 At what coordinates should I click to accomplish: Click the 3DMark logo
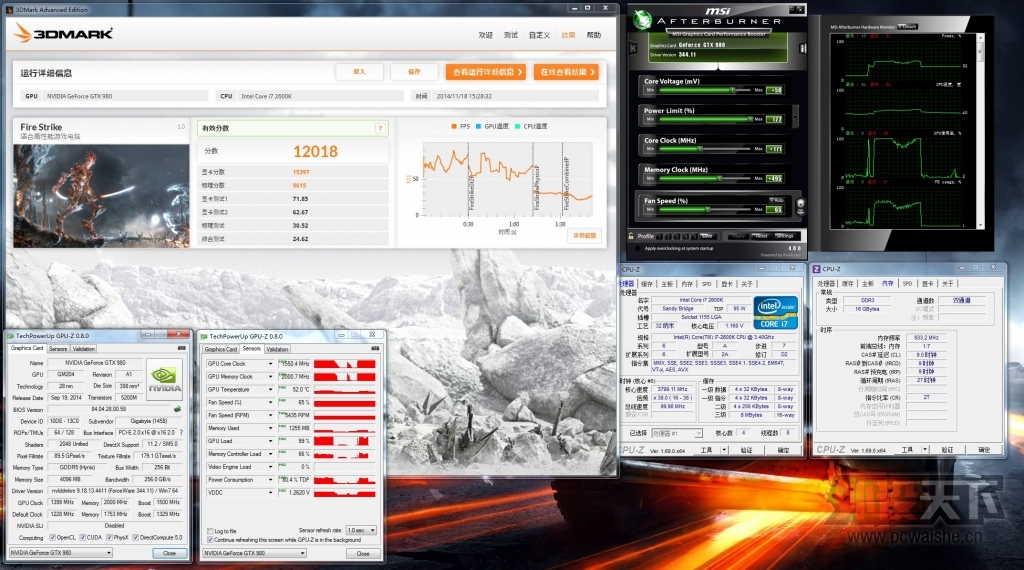coord(64,33)
